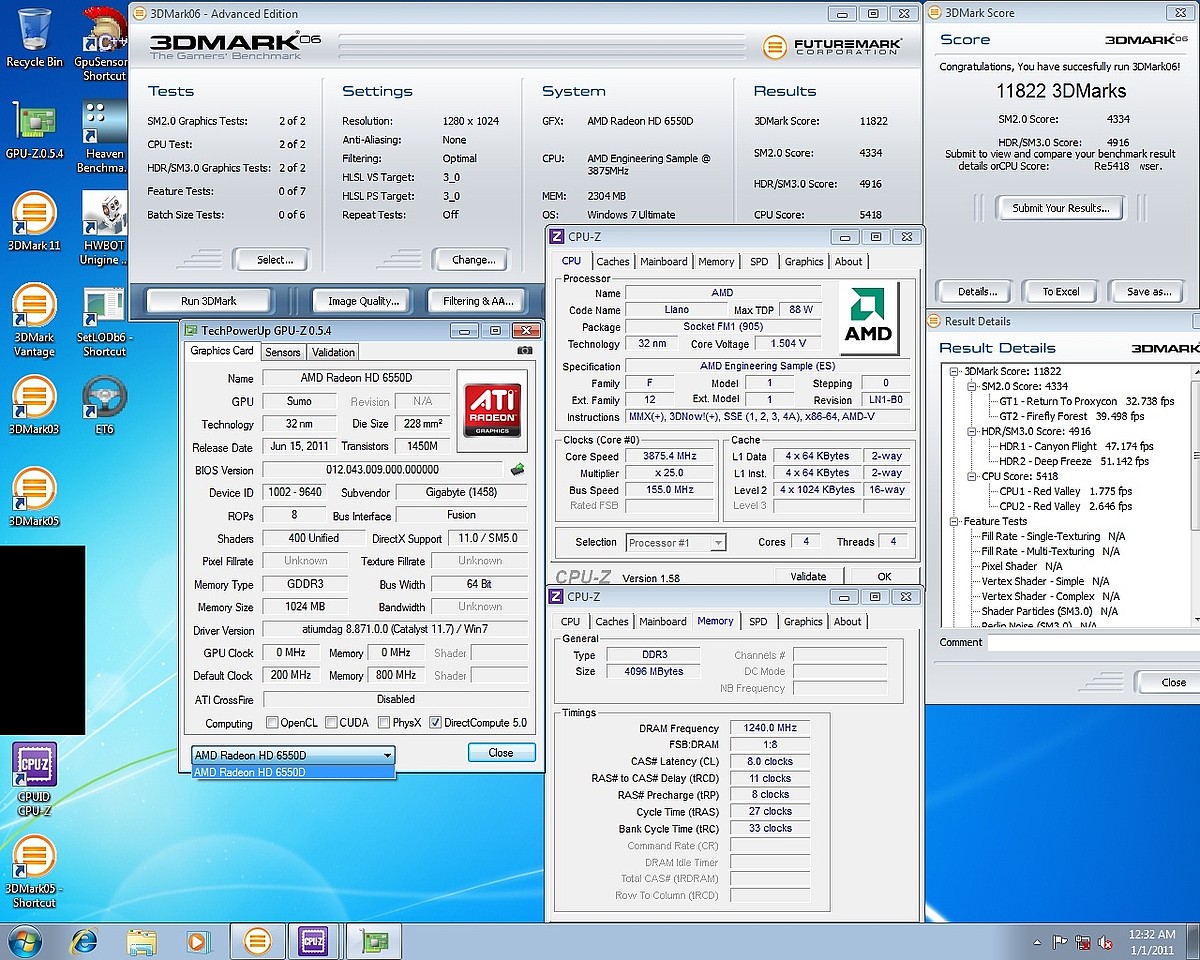
Task: Open the GpuSensor Shortcut desktop icon
Action: 103,42
